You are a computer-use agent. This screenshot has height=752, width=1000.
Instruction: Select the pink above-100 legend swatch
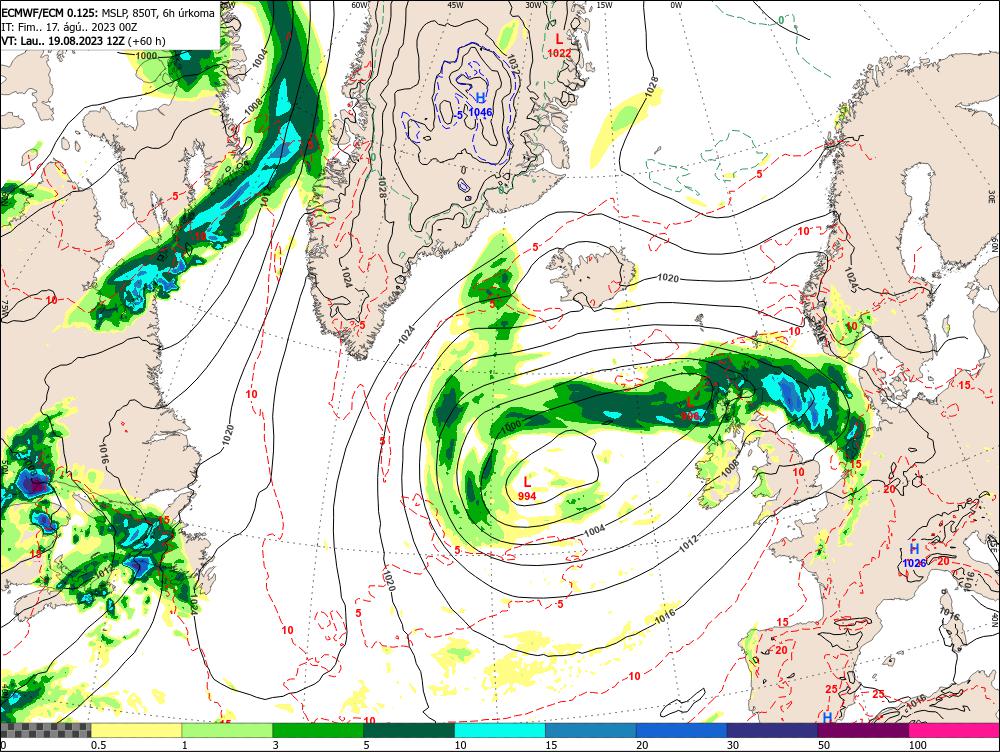coord(954,730)
